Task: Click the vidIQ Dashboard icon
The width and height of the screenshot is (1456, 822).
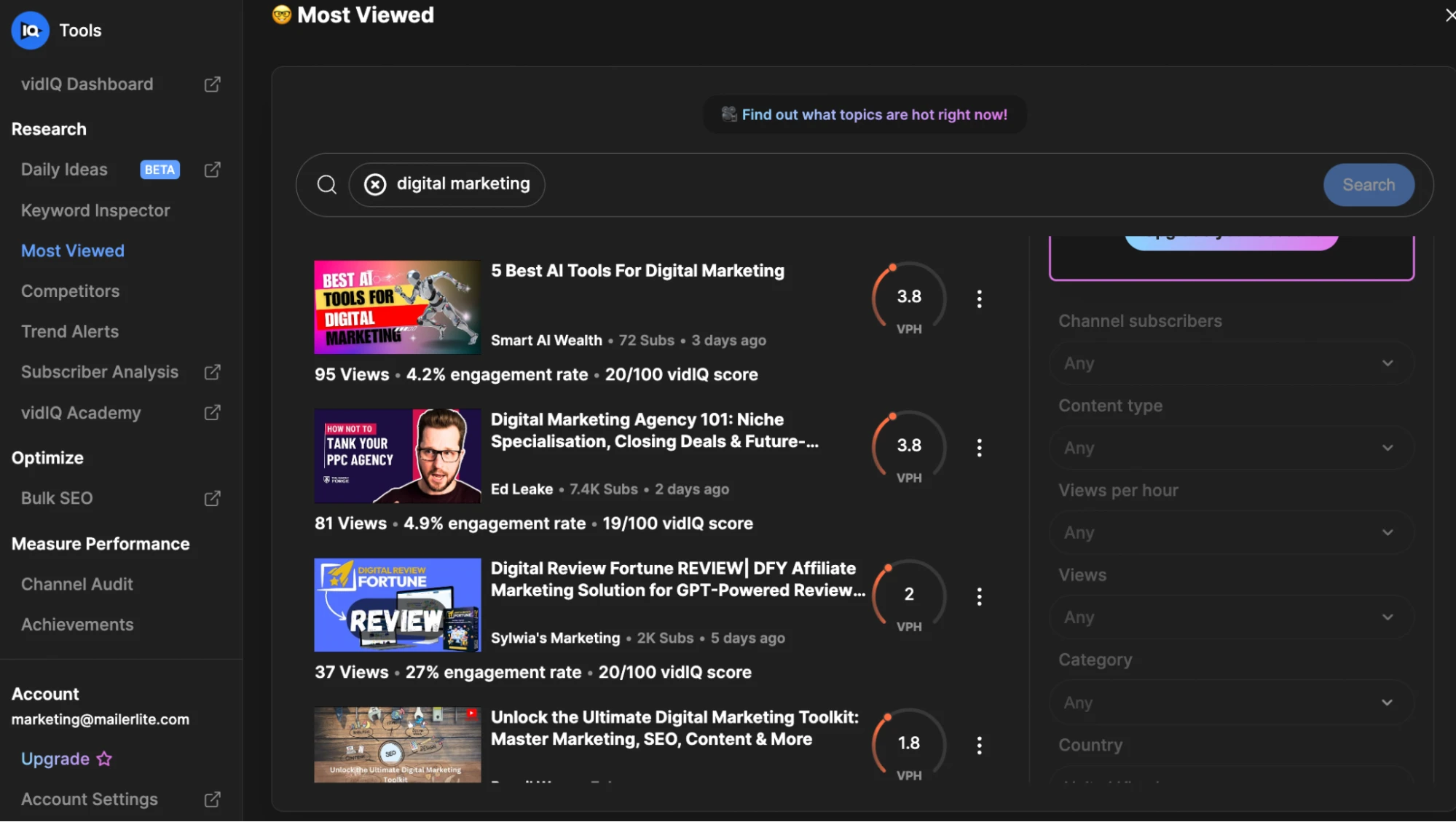Action: pos(213,84)
